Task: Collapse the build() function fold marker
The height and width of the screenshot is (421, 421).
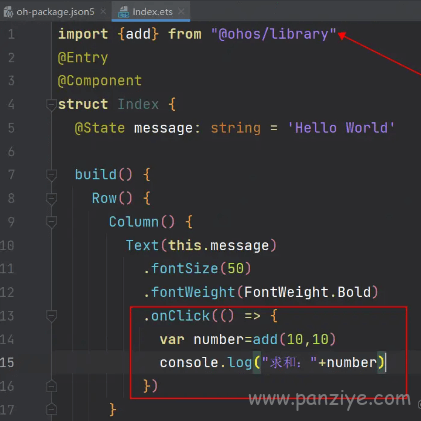Action: [51, 175]
